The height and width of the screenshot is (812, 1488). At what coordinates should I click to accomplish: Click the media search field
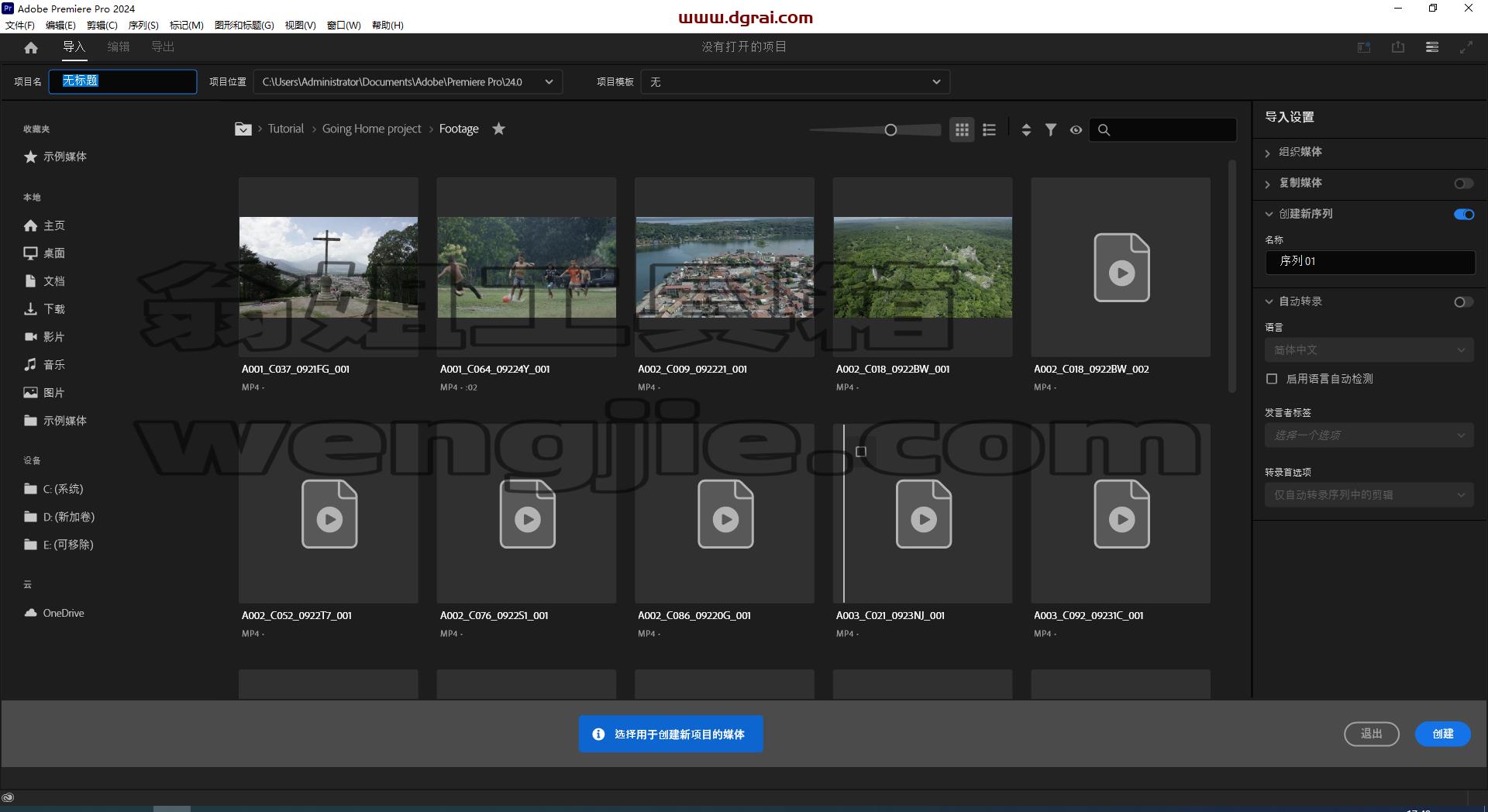tap(1163, 130)
